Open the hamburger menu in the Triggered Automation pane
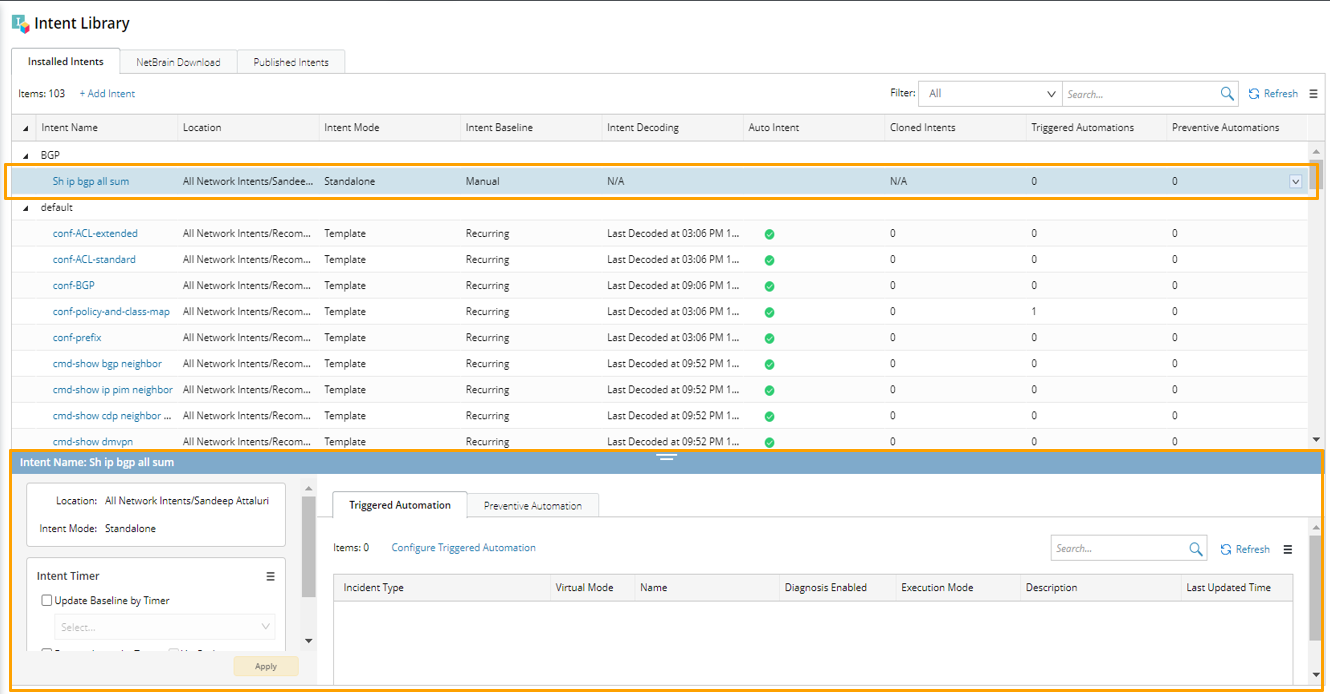Image resolution: width=1330 pixels, height=694 pixels. (x=1287, y=549)
